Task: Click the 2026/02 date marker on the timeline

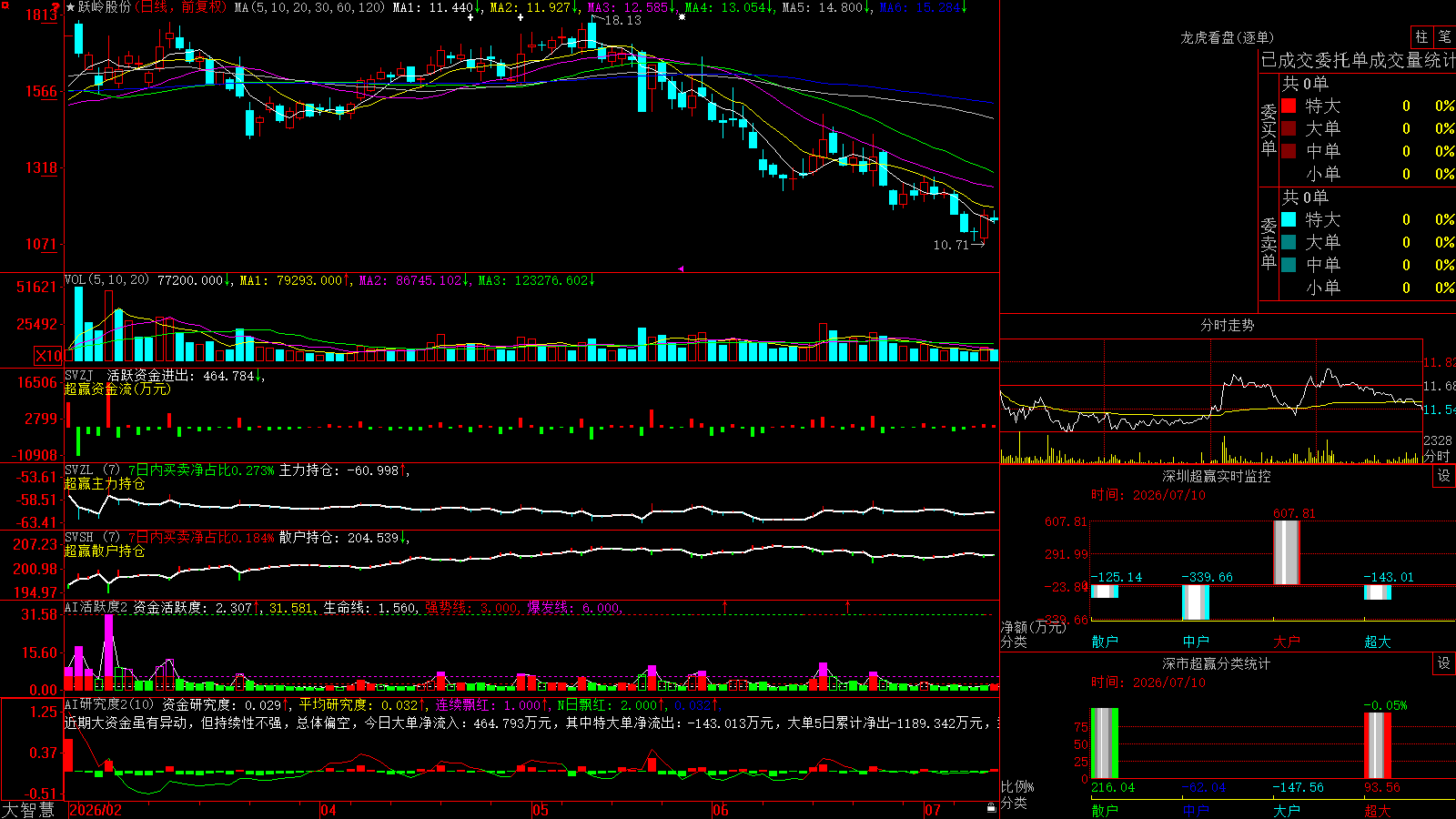Action: click(96, 810)
